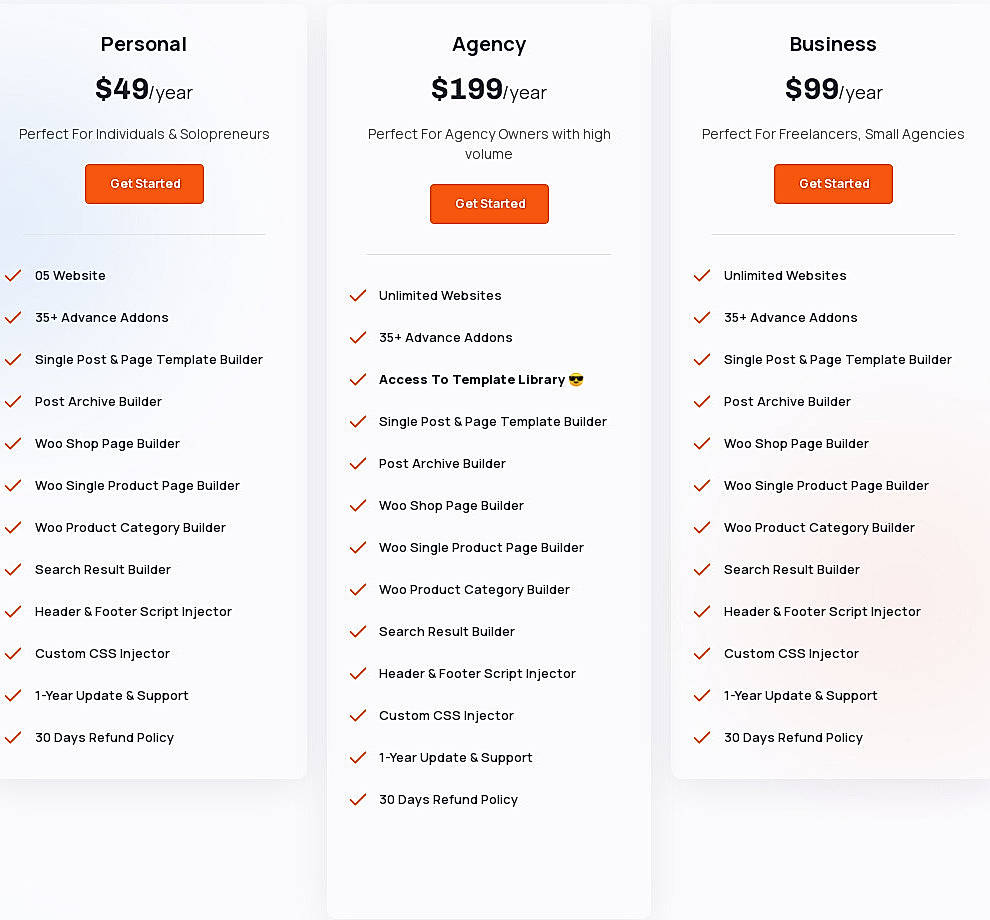
Task: Click the checkmark next to Search Result Builder on Personal
Action: (x=13, y=569)
